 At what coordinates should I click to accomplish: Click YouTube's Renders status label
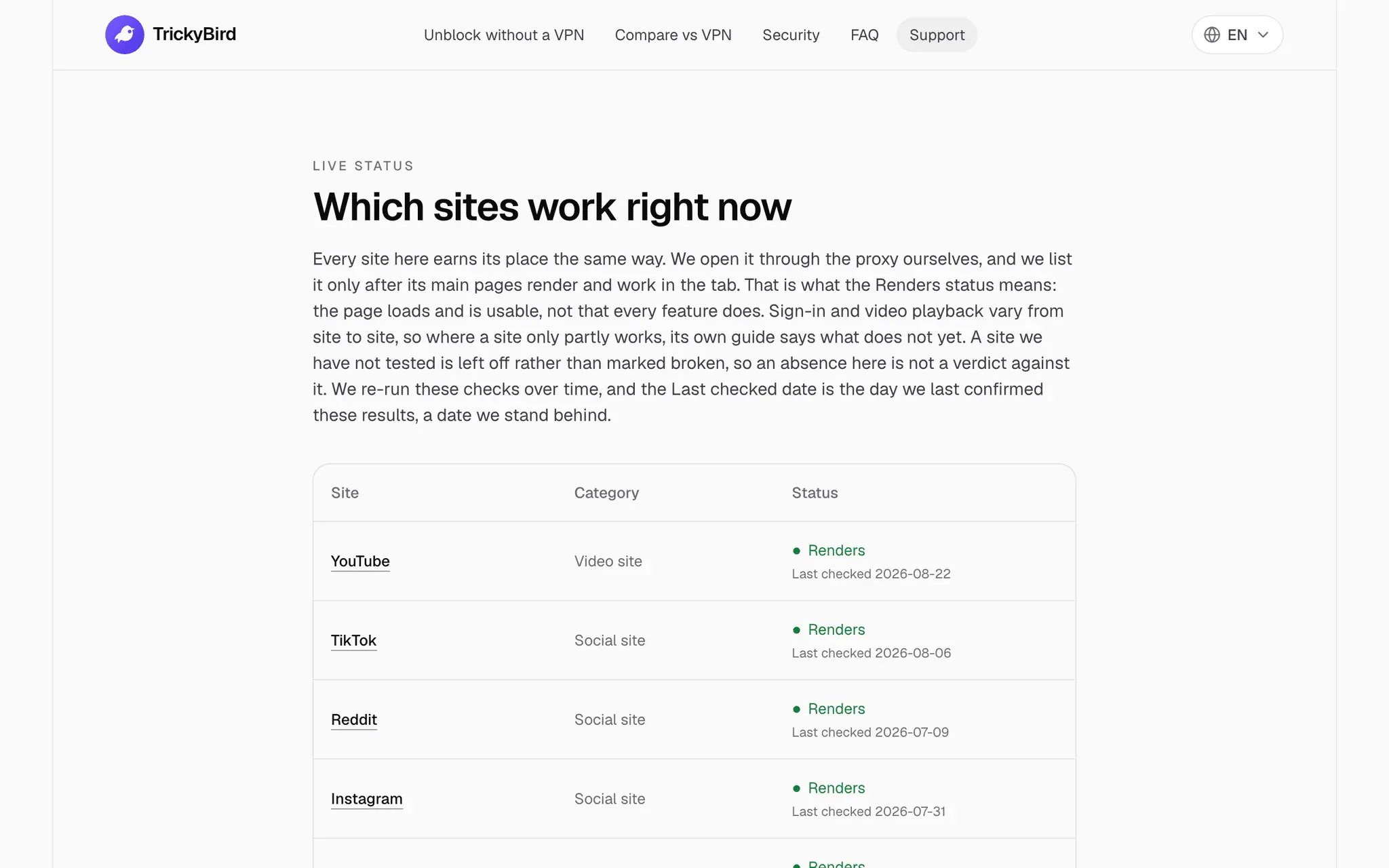pos(836,551)
